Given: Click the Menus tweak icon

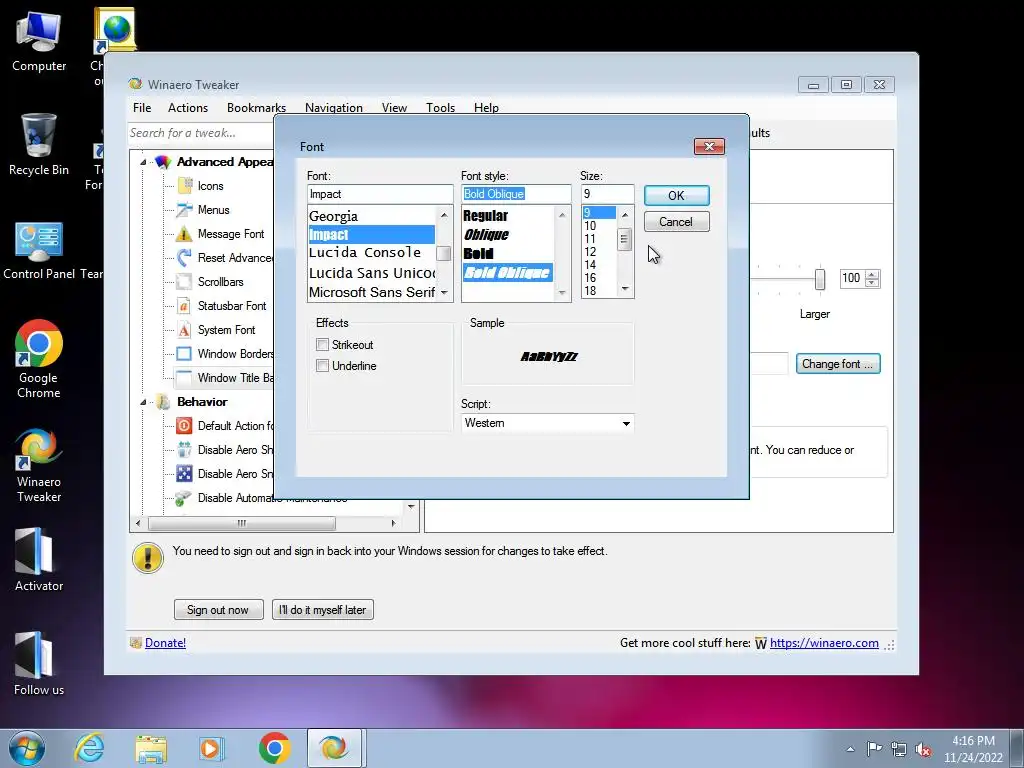Looking at the screenshot, I should coord(184,210).
